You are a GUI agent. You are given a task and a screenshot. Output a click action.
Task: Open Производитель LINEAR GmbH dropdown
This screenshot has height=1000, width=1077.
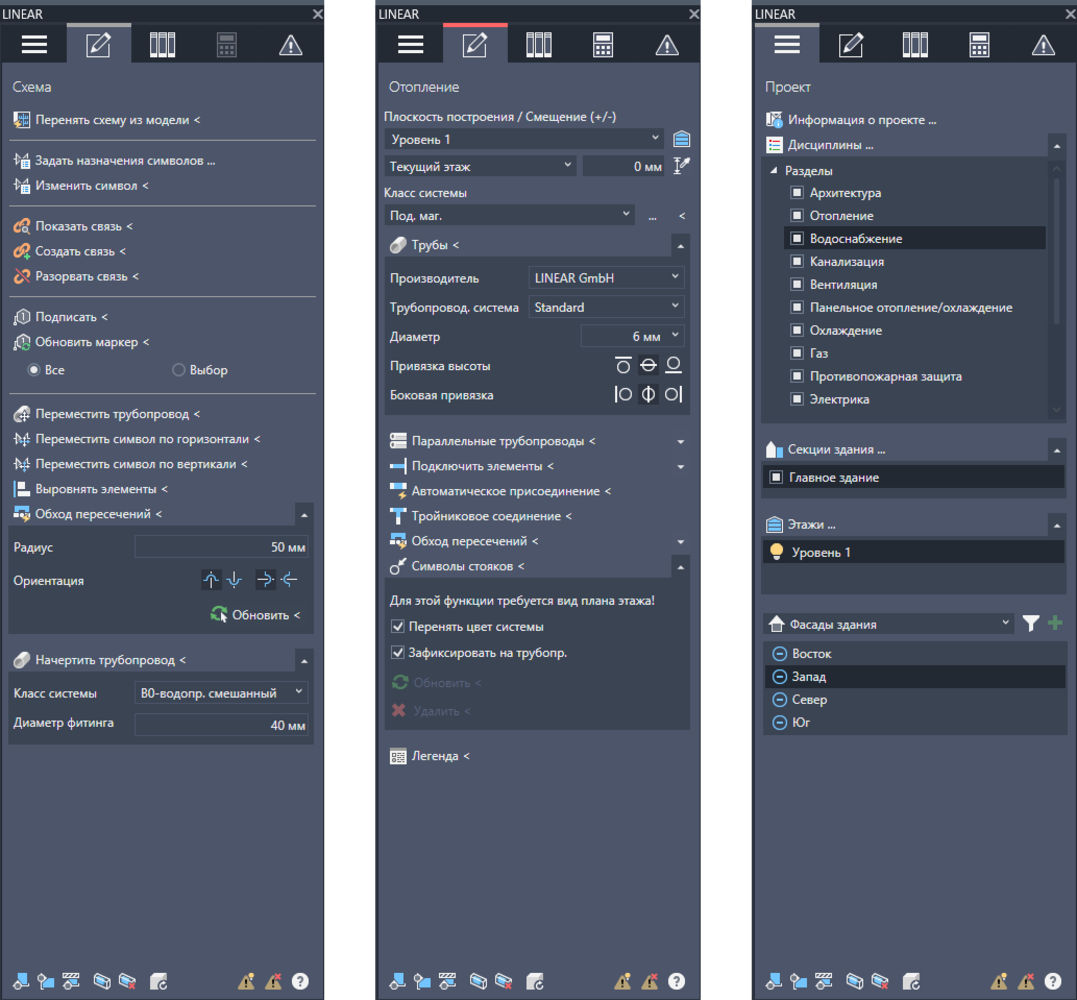coord(606,278)
